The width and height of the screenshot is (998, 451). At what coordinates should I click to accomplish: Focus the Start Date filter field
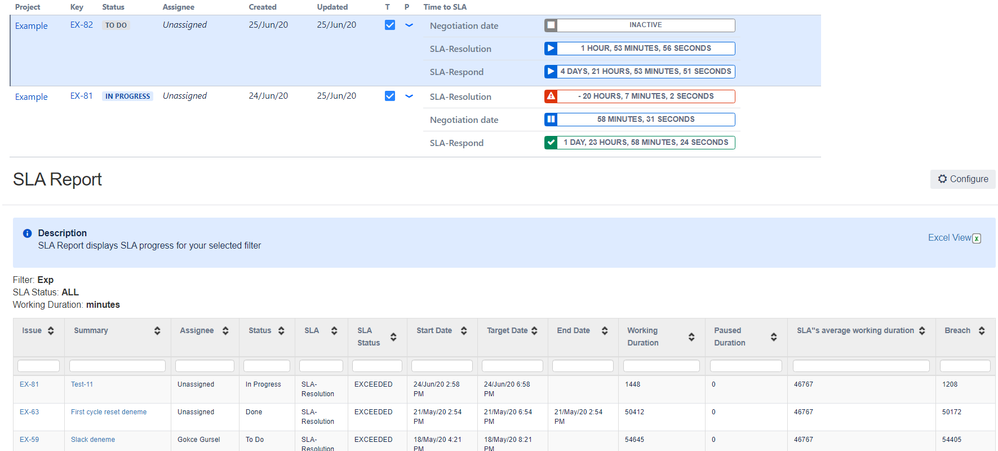click(442, 366)
